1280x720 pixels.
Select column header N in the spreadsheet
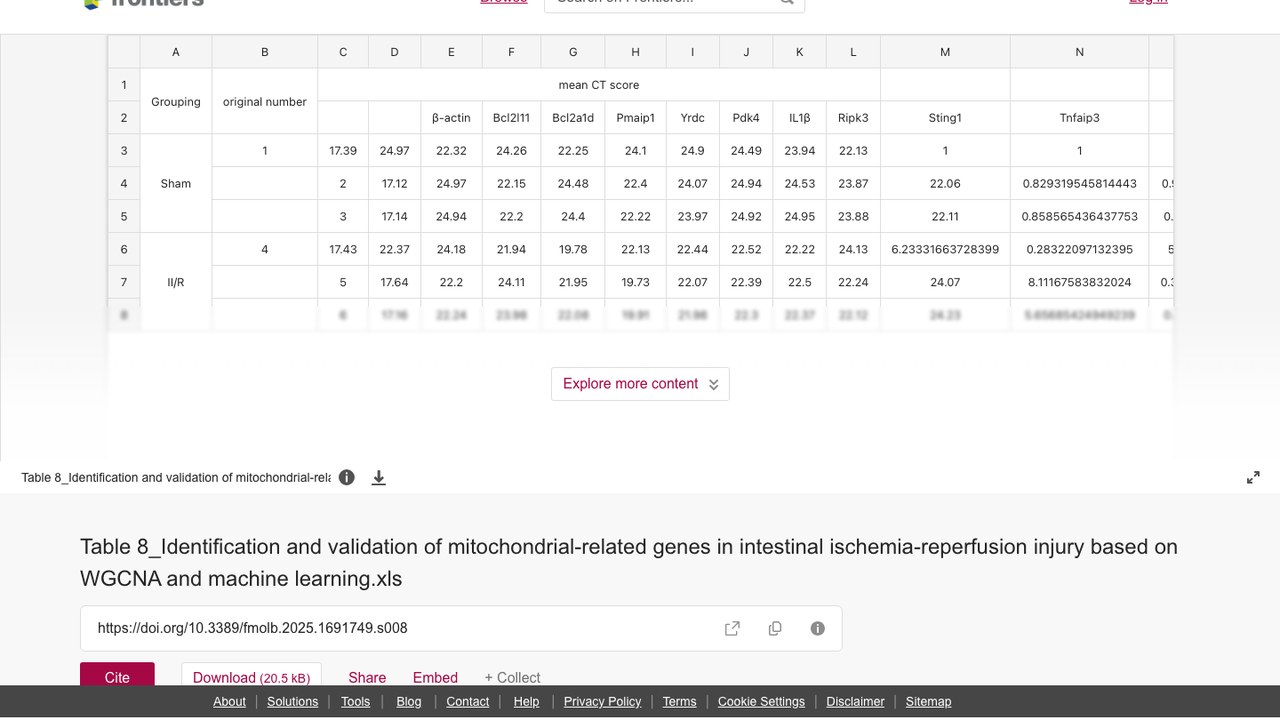(1079, 52)
